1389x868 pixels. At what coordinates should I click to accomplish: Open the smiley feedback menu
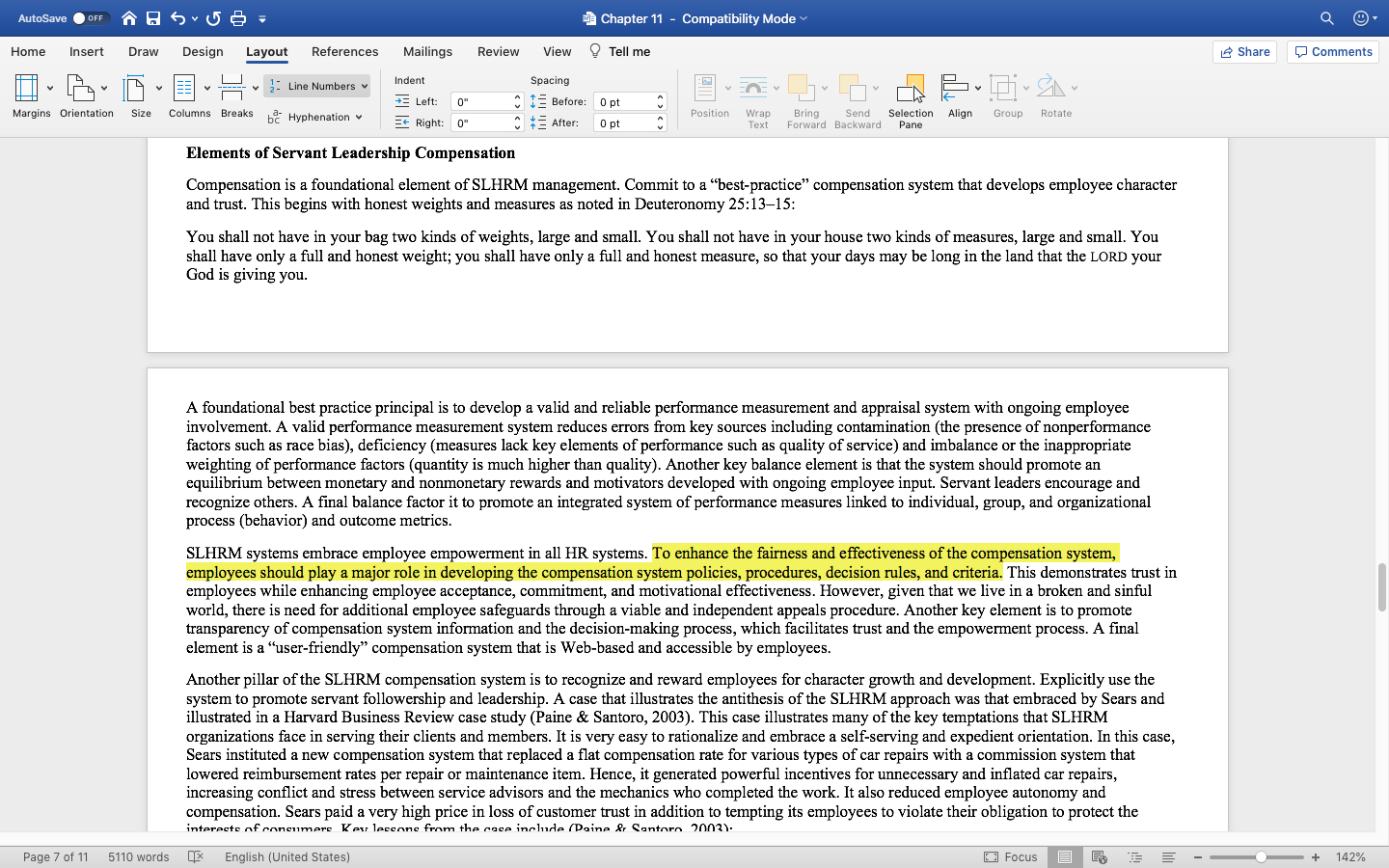click(x=1365, y=18)
